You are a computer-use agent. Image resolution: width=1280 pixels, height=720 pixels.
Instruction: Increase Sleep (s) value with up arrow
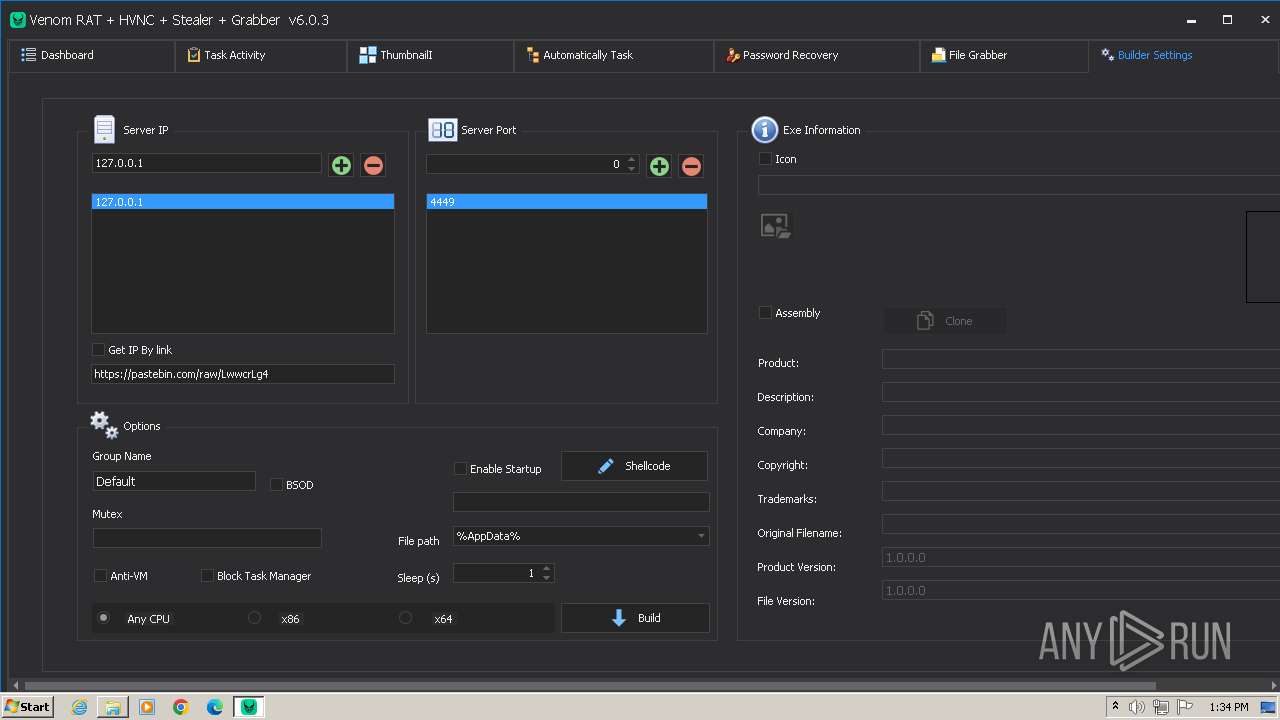coord(546,569)
